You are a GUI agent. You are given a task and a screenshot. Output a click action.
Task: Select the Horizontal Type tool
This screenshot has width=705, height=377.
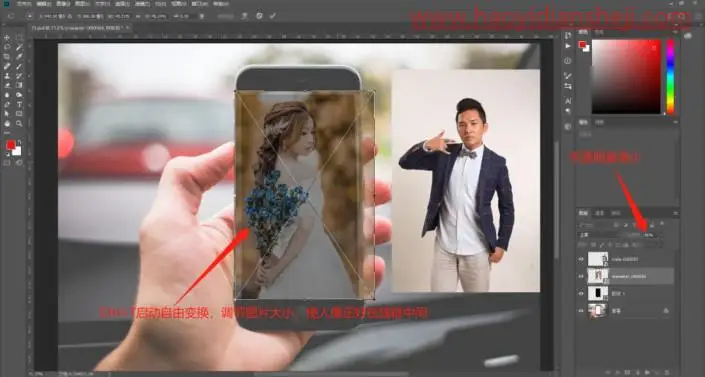tap(19, 104)
